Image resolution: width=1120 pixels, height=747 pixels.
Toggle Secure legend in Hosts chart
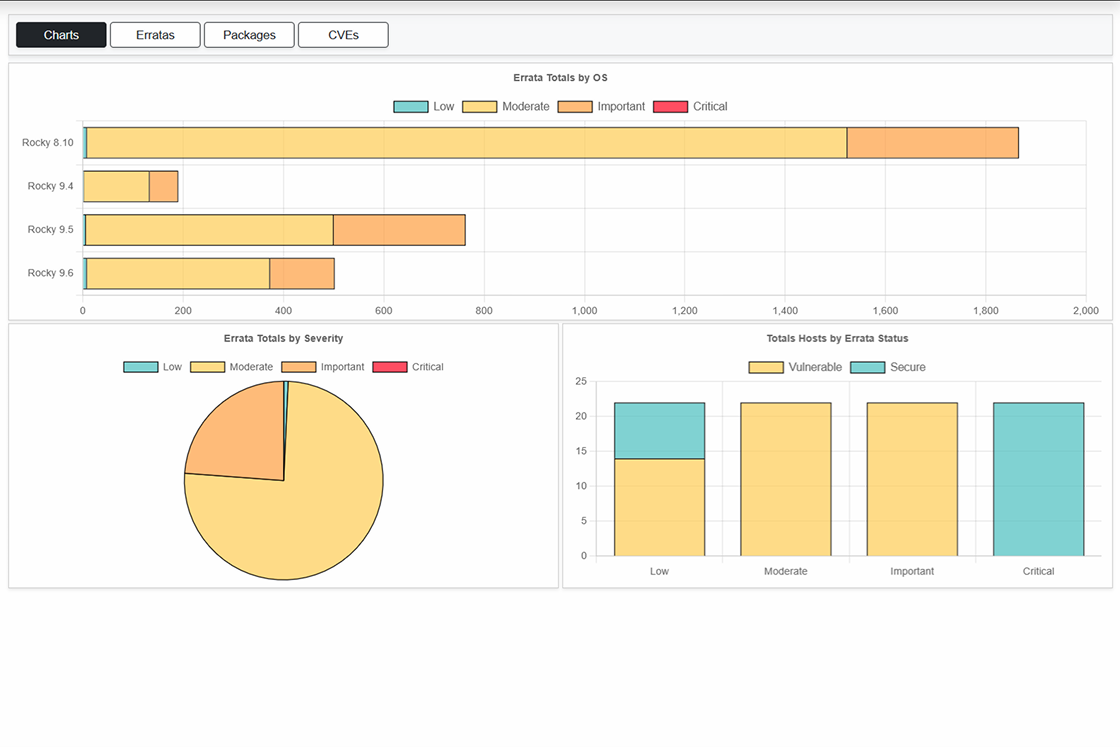(x=888, y=367)
